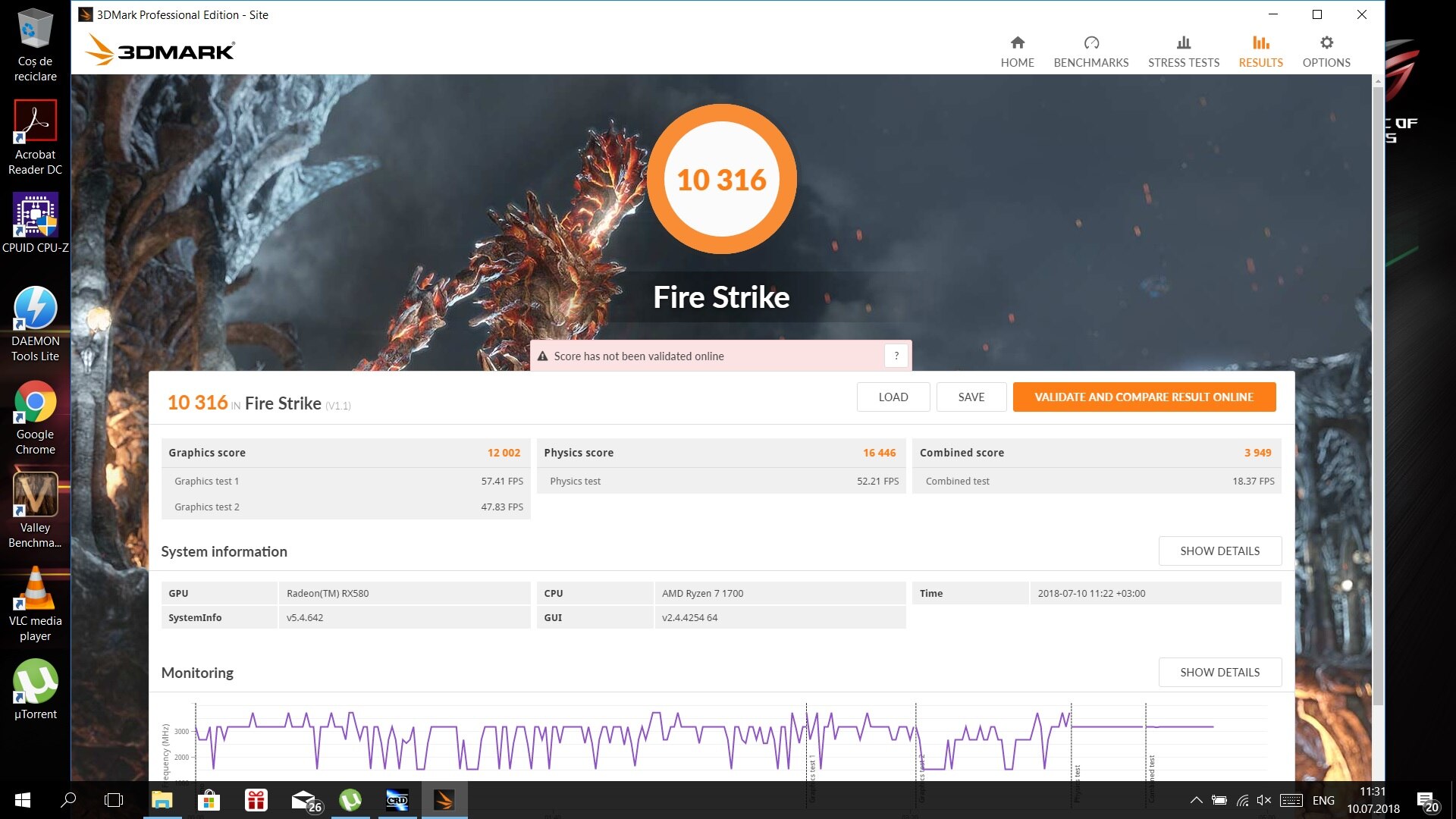Open Microsoft Store from taskbar
The height and width of the screenshot is (819, 1456).
(x=209, y=800)
